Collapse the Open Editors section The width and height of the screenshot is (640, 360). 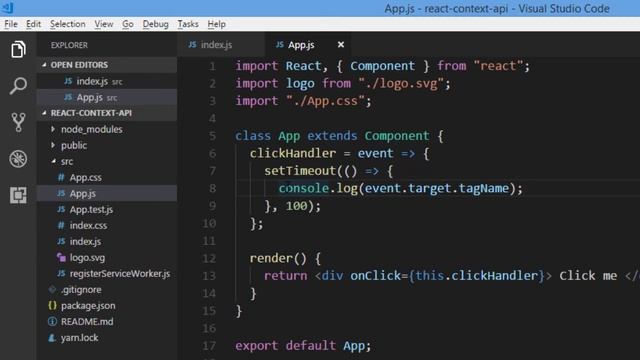[x=44, y=64]
